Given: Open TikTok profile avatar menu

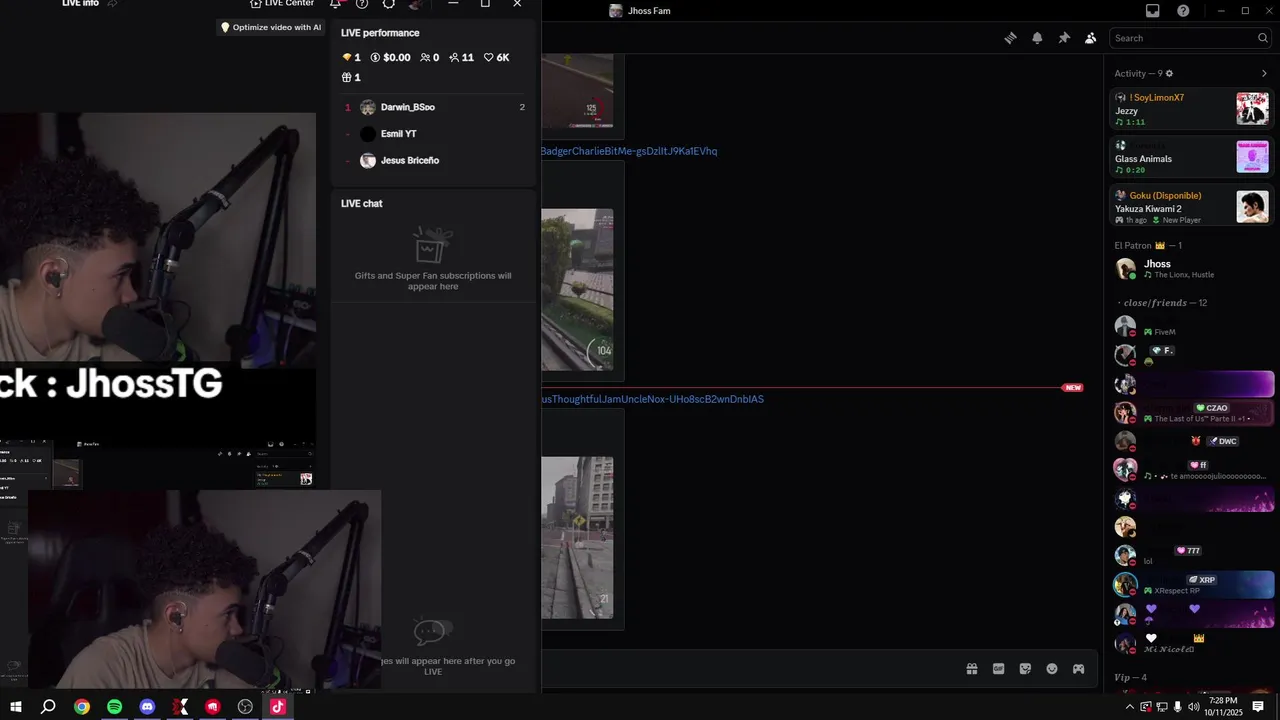Looking at the screenshot, I should [x=415, y=4].
